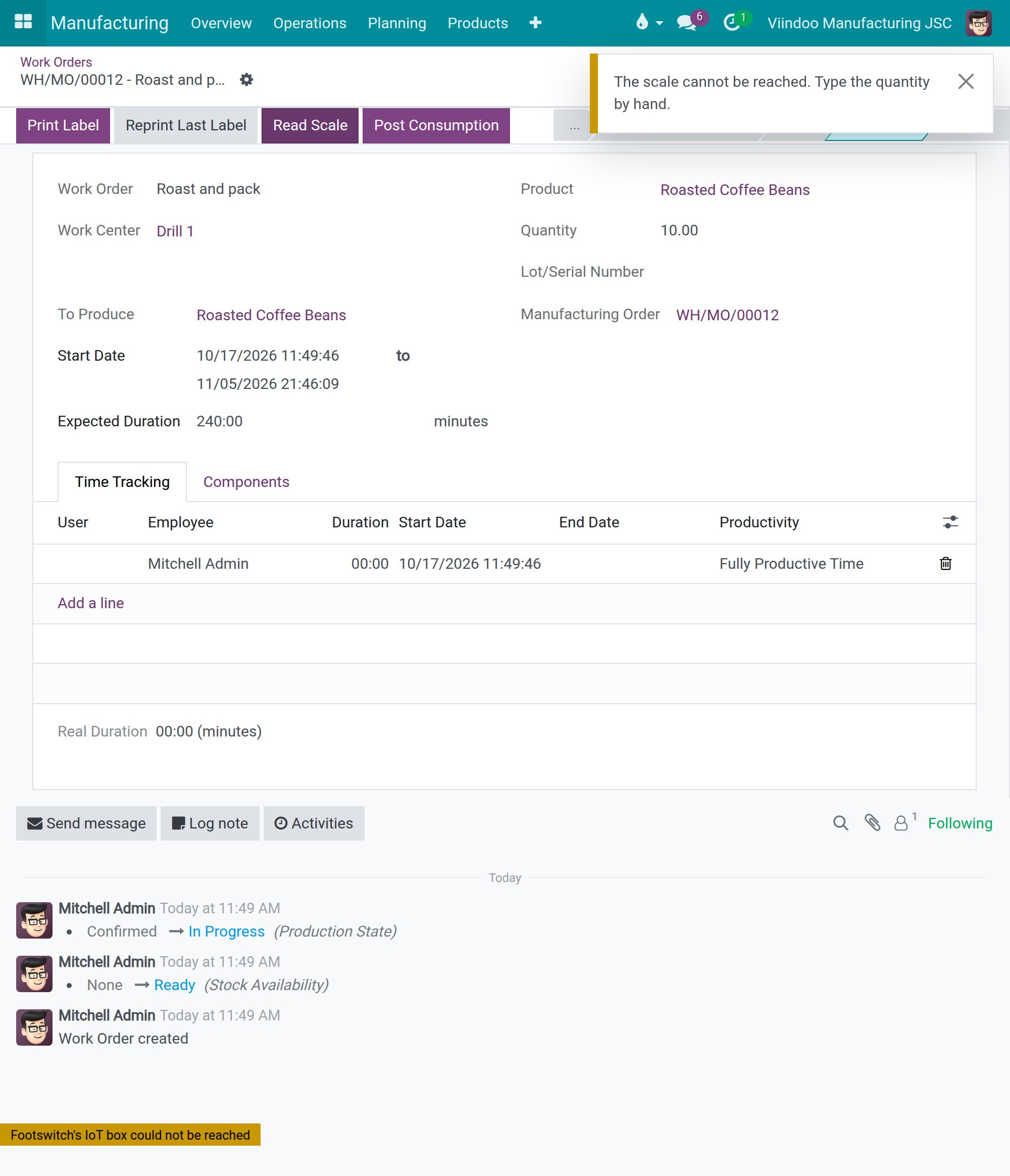Open Planning menu
This screenshot has height=1176, width=1010.
tap(396, 23)
